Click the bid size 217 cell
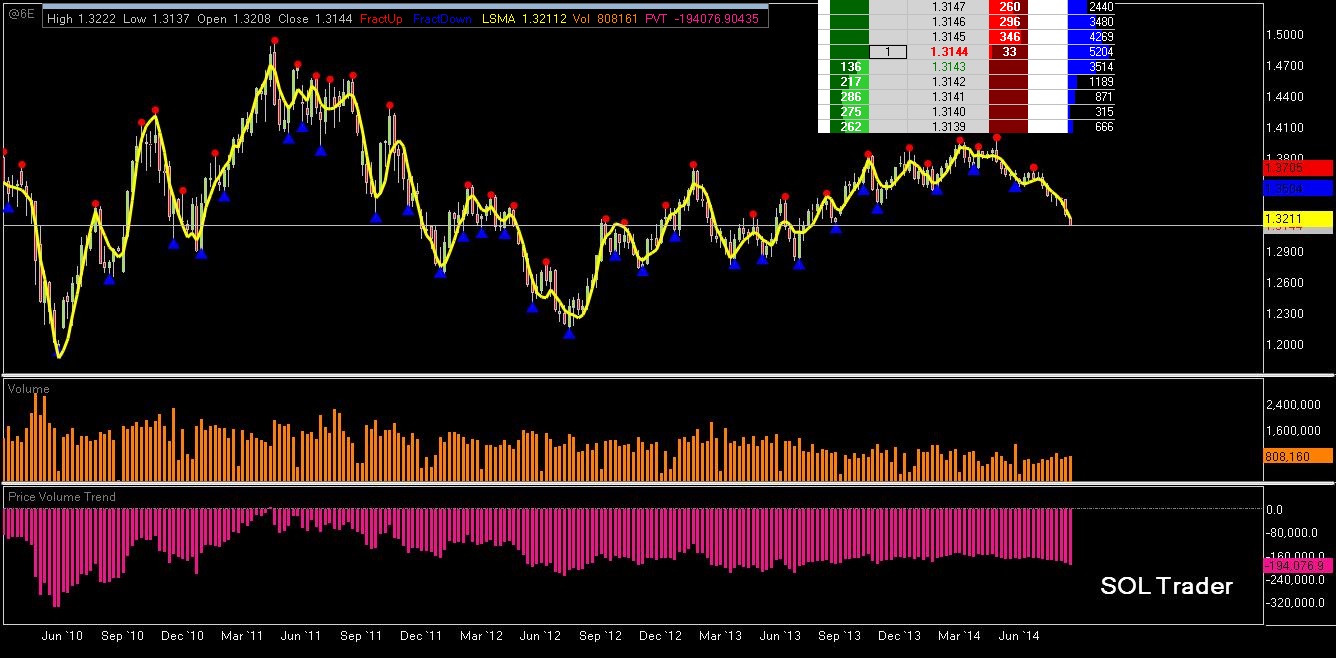 point(851,81)
